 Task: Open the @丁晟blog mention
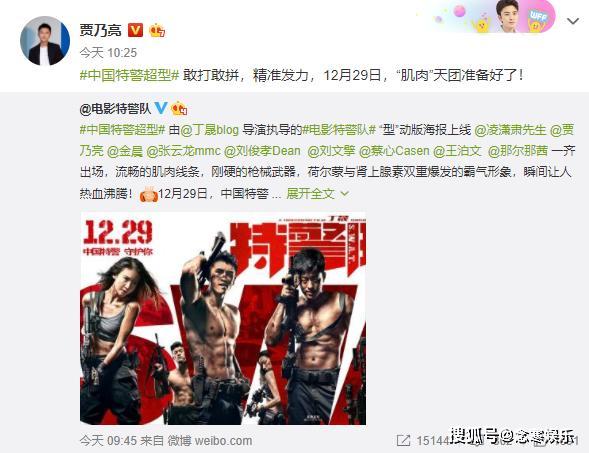click(210, 130)
